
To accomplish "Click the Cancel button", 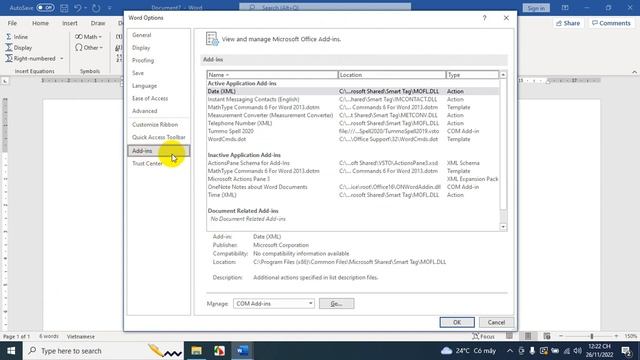I will 496,322.
